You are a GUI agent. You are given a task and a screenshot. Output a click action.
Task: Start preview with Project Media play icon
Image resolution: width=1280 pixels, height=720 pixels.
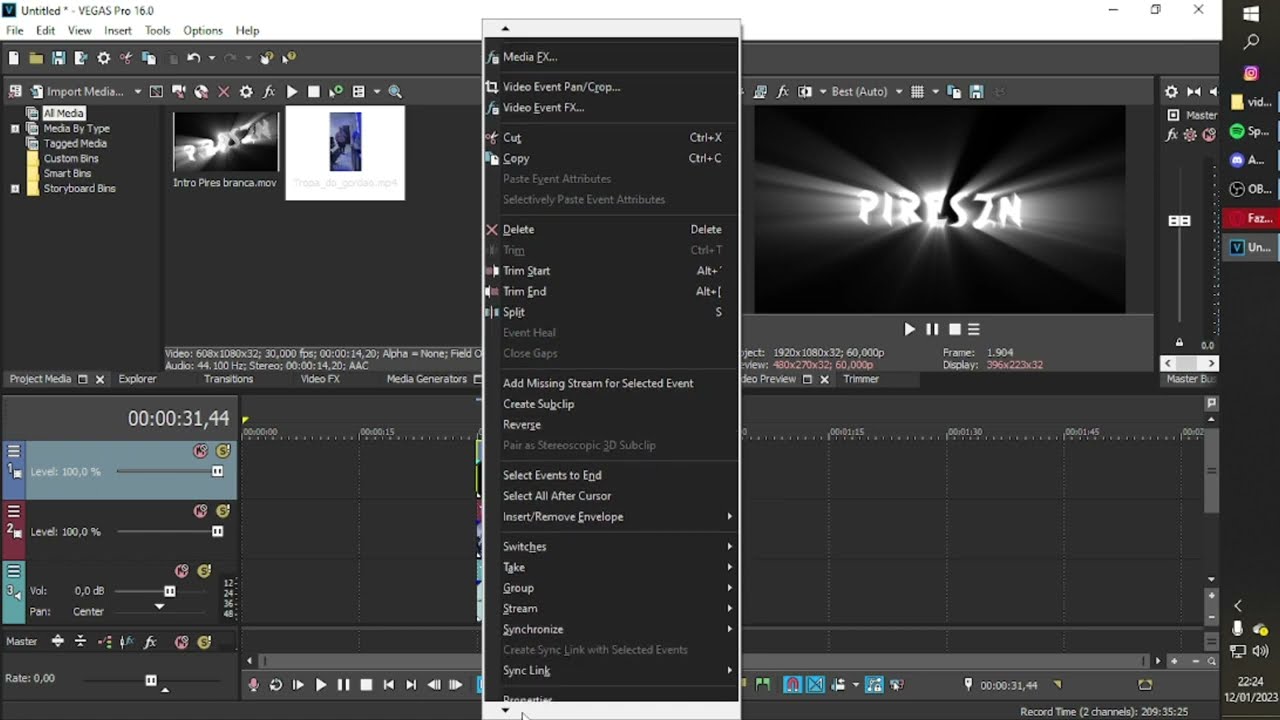292,91
